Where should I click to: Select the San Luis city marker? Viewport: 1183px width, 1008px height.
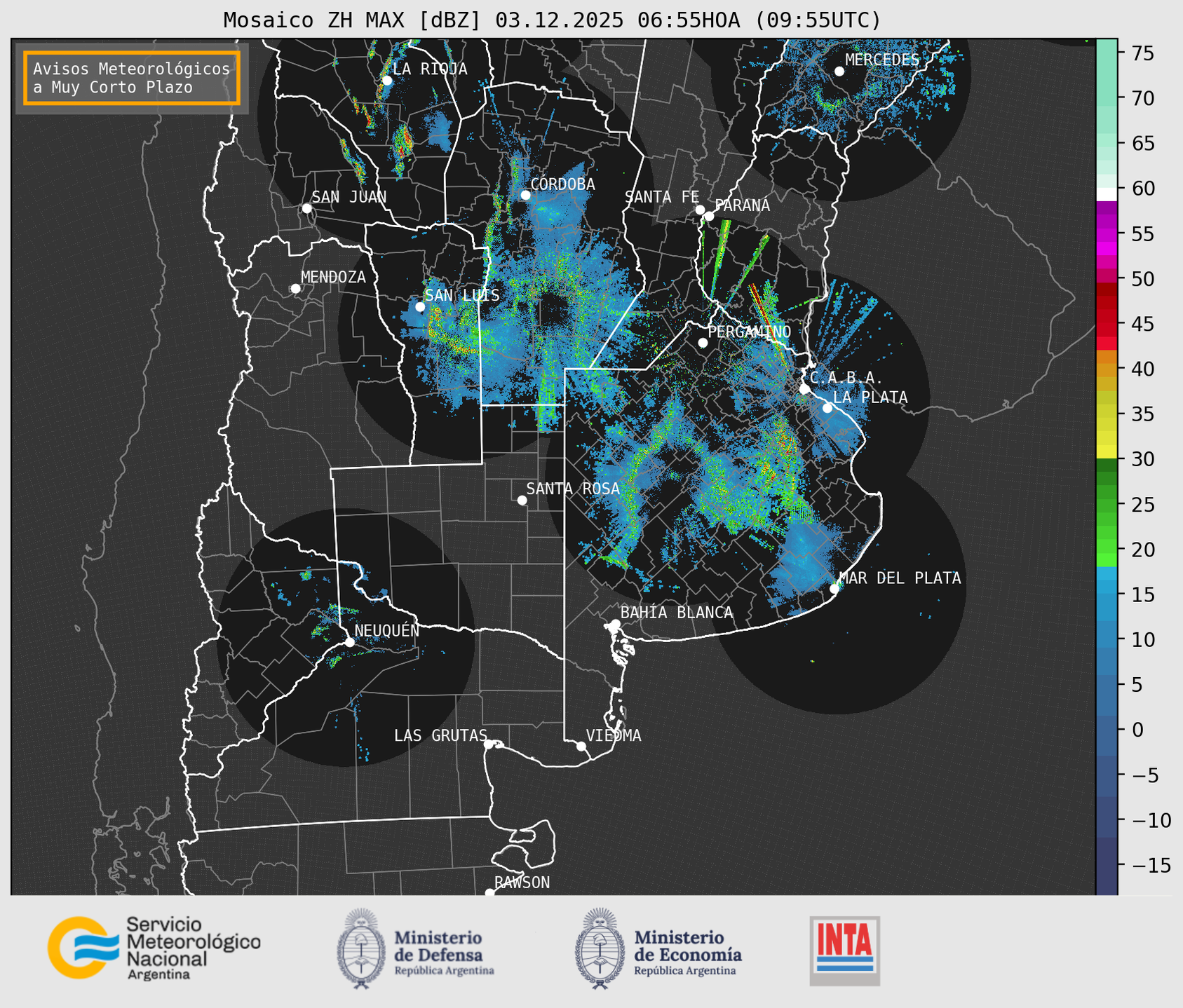420,307
